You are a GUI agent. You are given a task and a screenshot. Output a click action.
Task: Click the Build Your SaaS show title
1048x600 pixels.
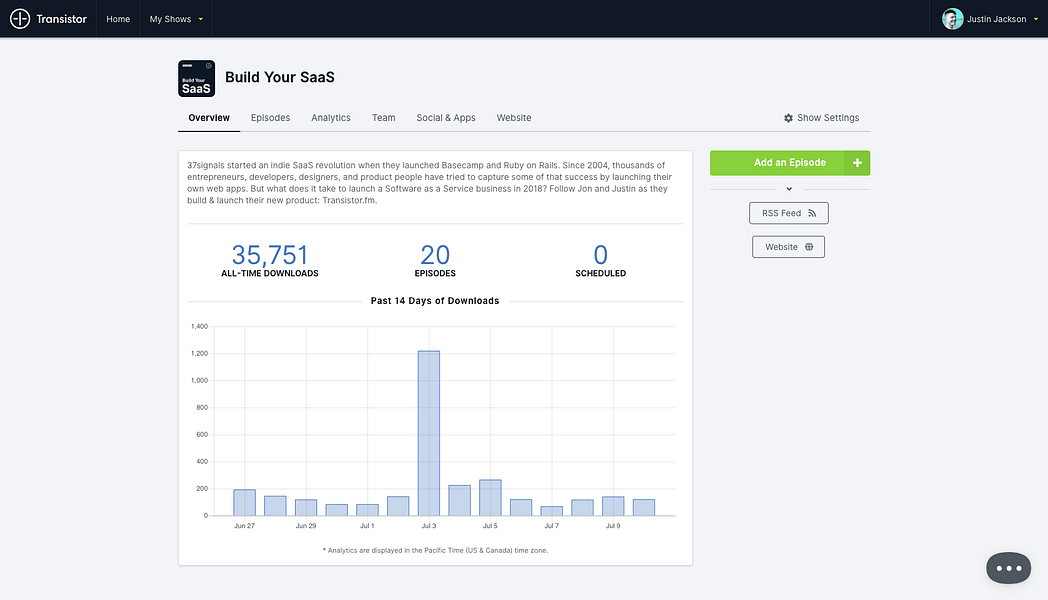pyautogui.click(x=280, y=77)
